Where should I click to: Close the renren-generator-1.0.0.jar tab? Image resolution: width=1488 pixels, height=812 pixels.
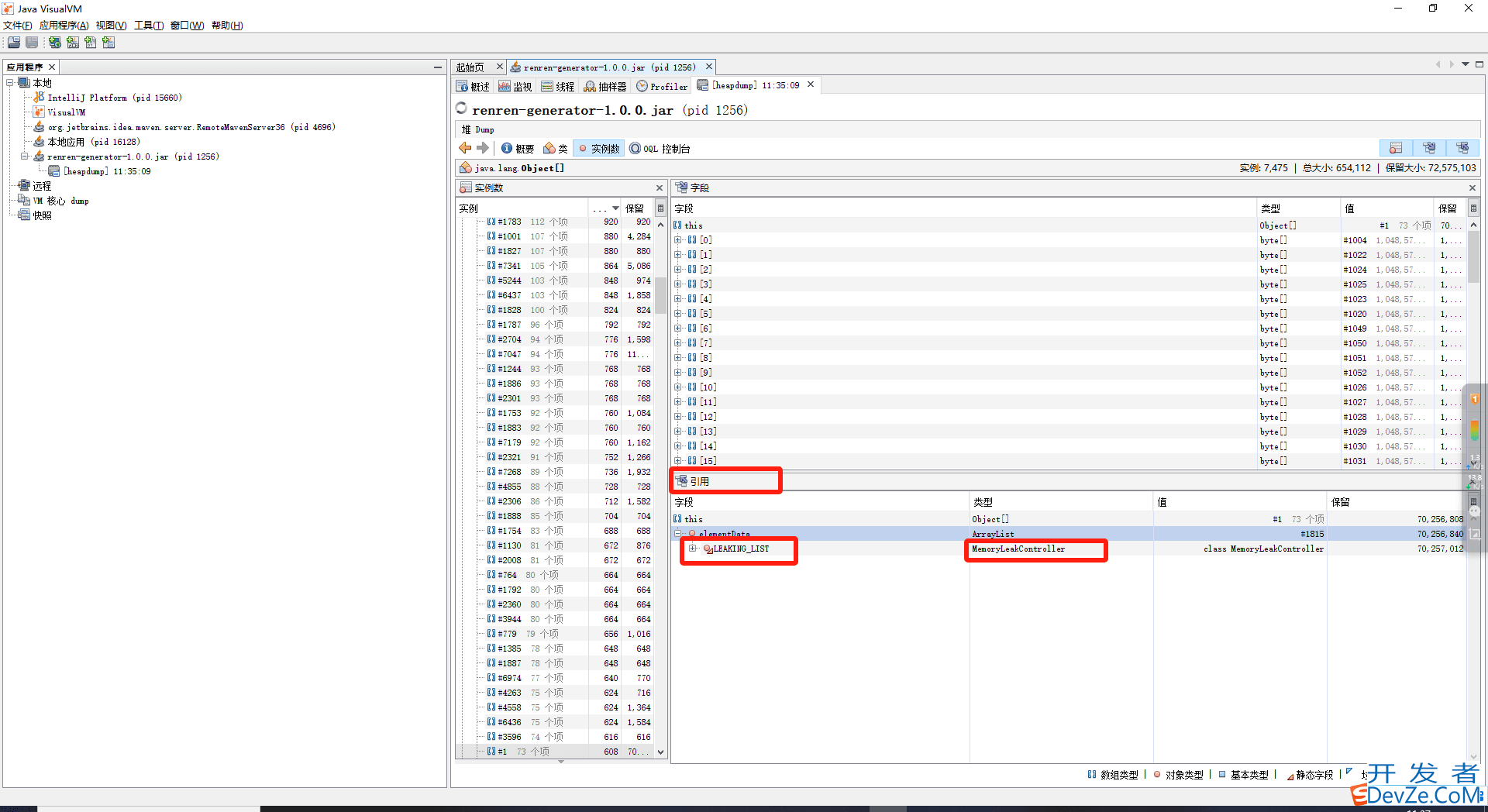coord(708,67)
